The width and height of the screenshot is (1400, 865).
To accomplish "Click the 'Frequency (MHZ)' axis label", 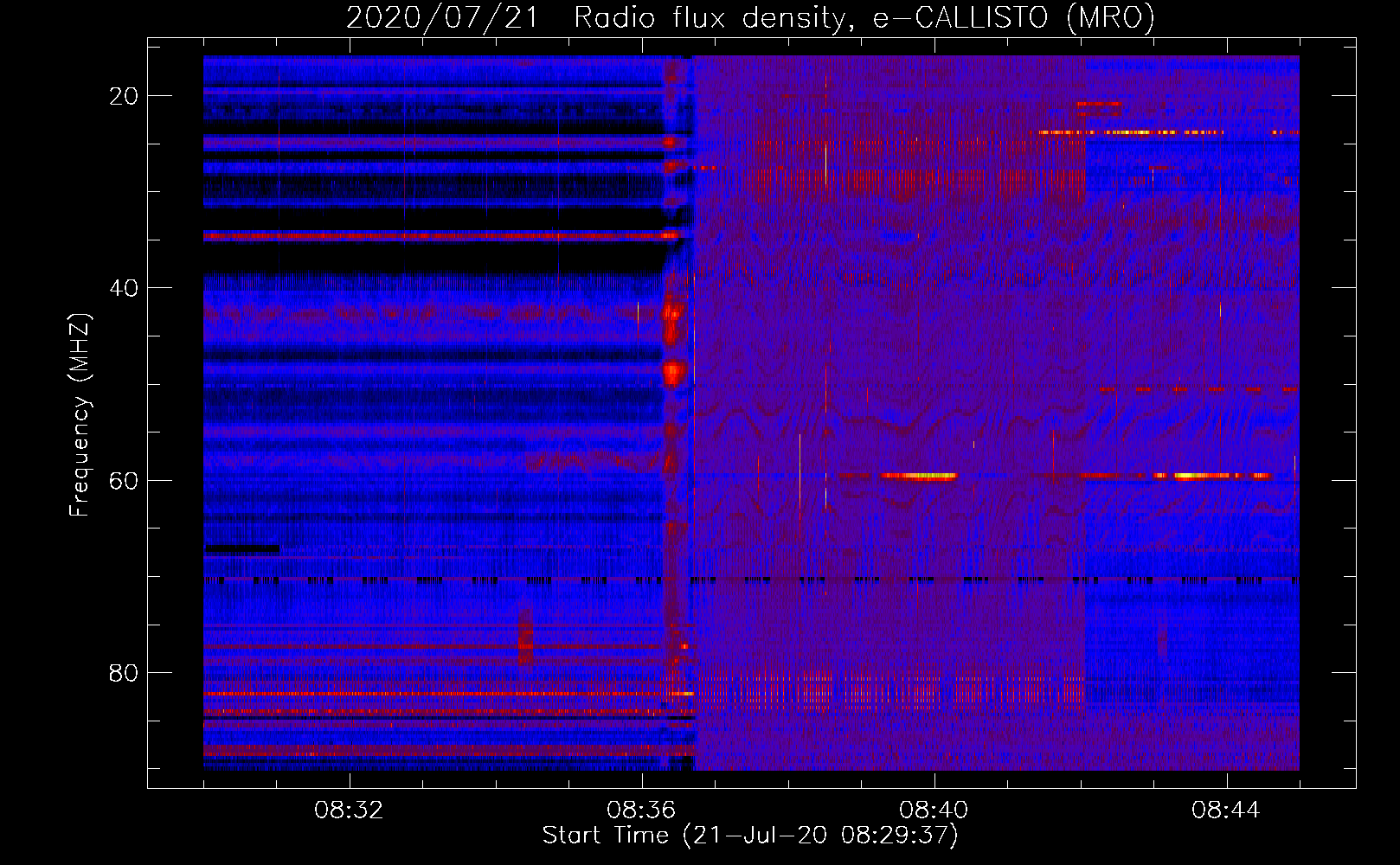I will (80, 415).
